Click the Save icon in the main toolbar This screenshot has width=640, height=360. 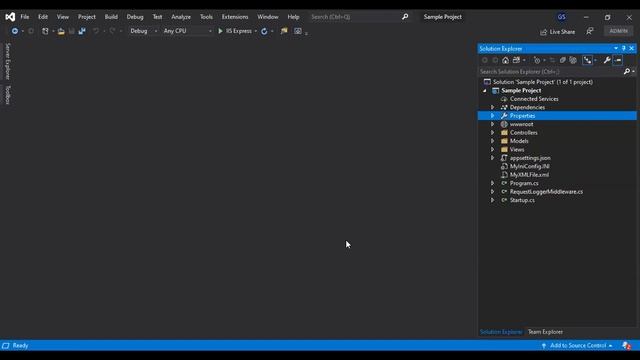pyautogui.click(x=71, y=31)
